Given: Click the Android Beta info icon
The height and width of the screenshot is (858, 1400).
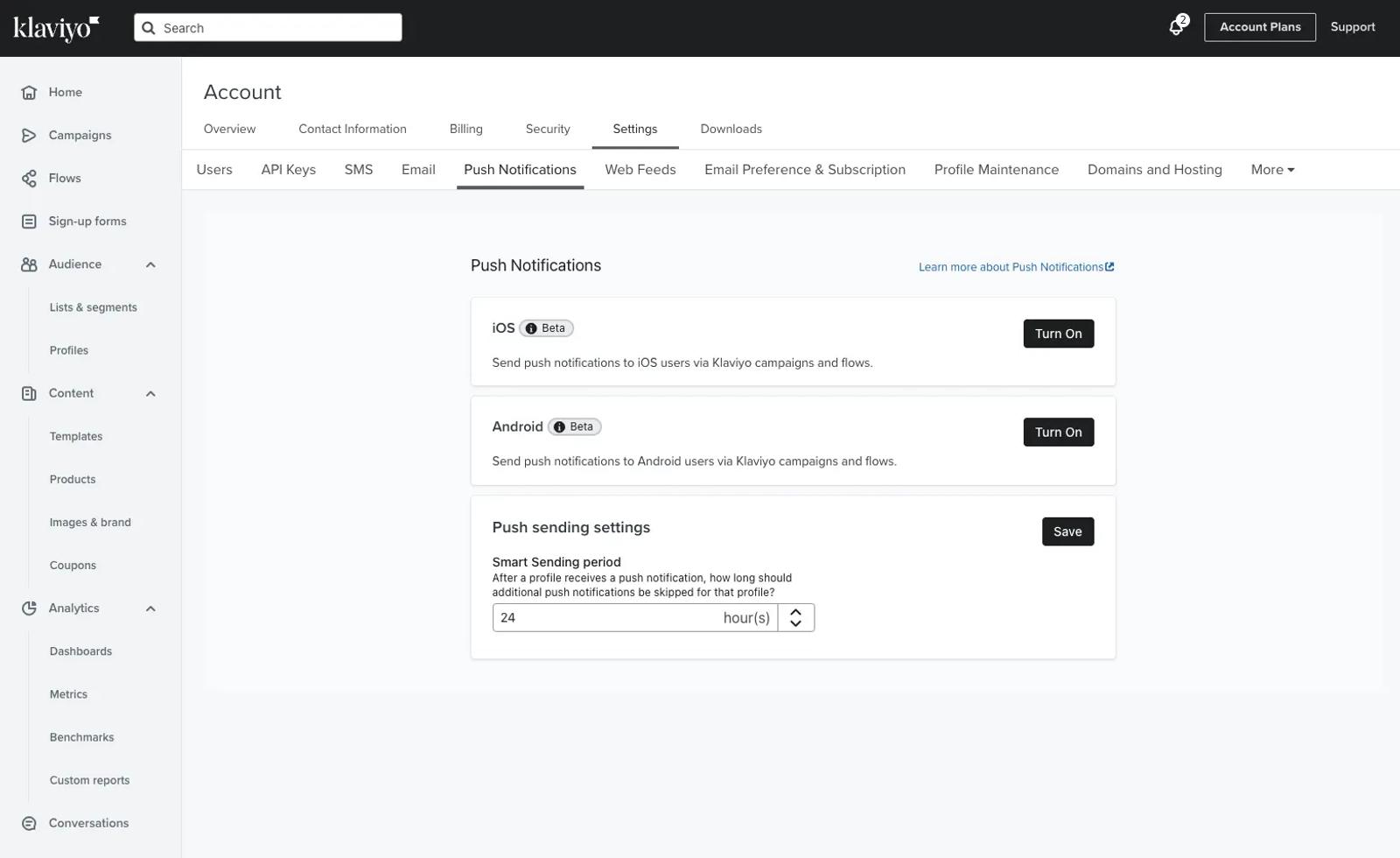Looking at the screenshot, I should pyautogui.click(x=559, y=427).
